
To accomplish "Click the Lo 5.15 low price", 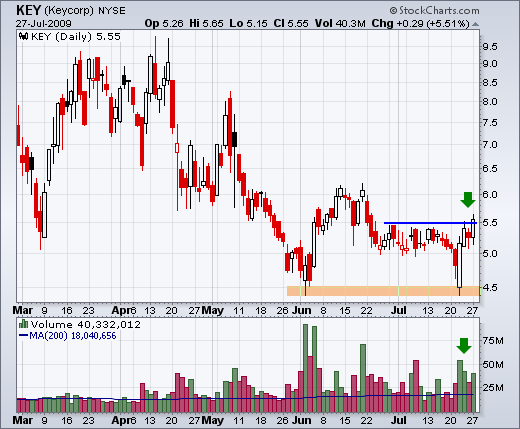I will click(x=248, y=24).
